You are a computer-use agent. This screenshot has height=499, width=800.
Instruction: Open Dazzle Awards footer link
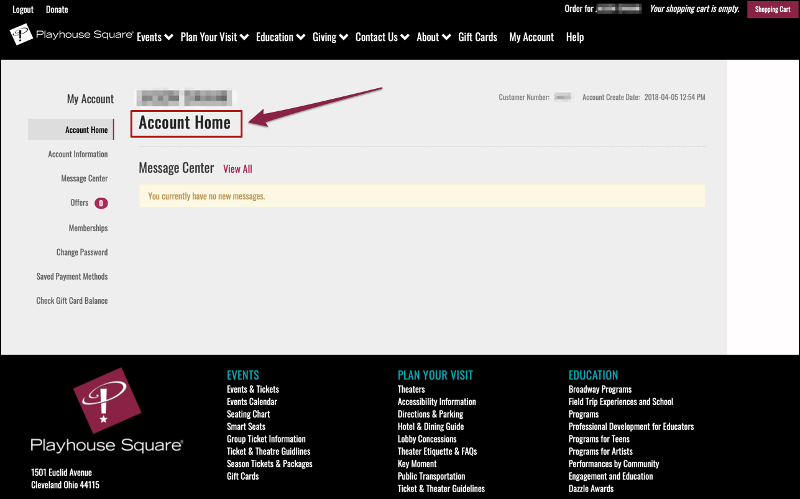(x=591, y=488)
